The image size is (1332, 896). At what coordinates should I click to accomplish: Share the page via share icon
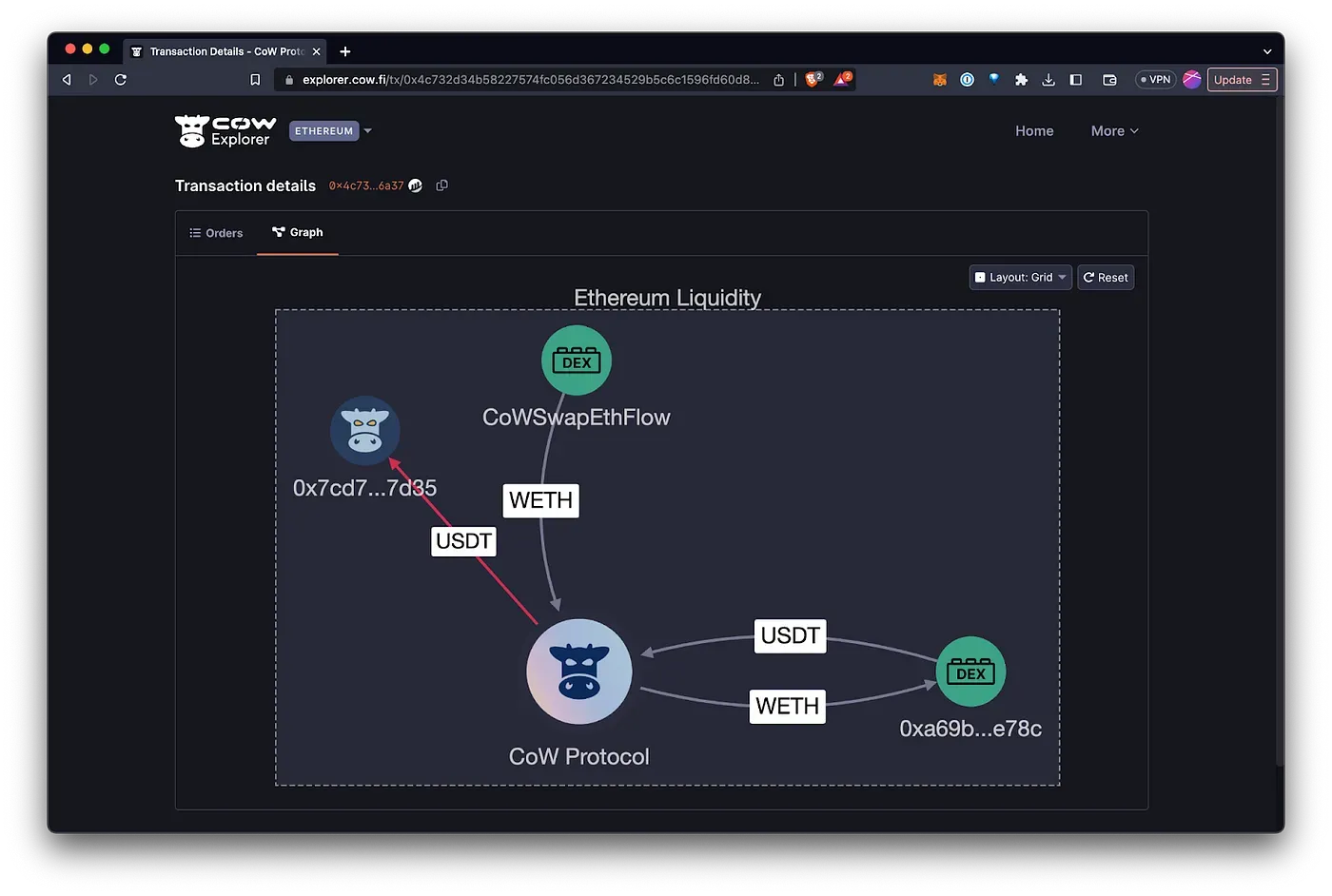point(779,80)
